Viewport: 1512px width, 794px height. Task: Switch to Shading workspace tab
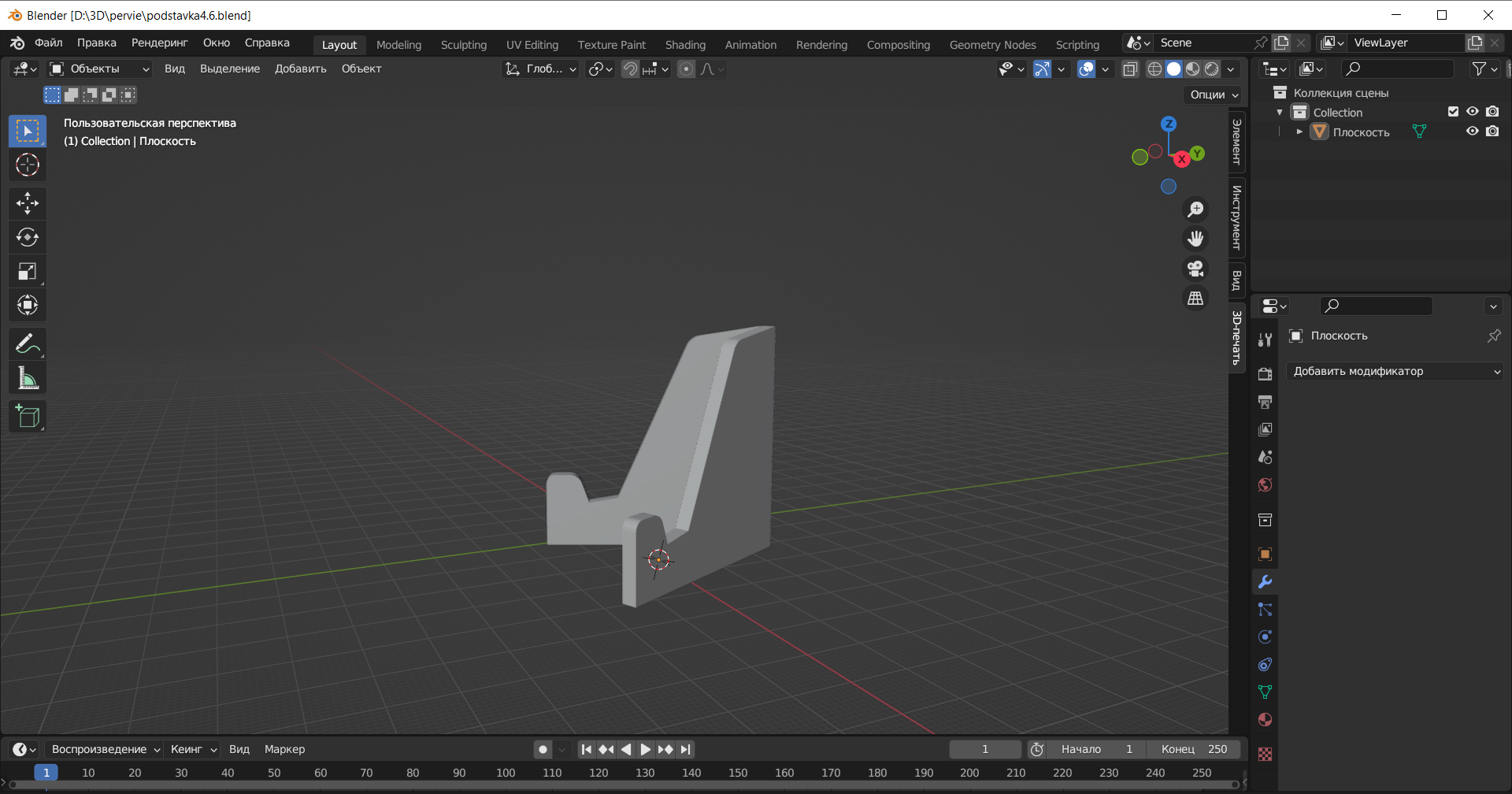point(685,45)
